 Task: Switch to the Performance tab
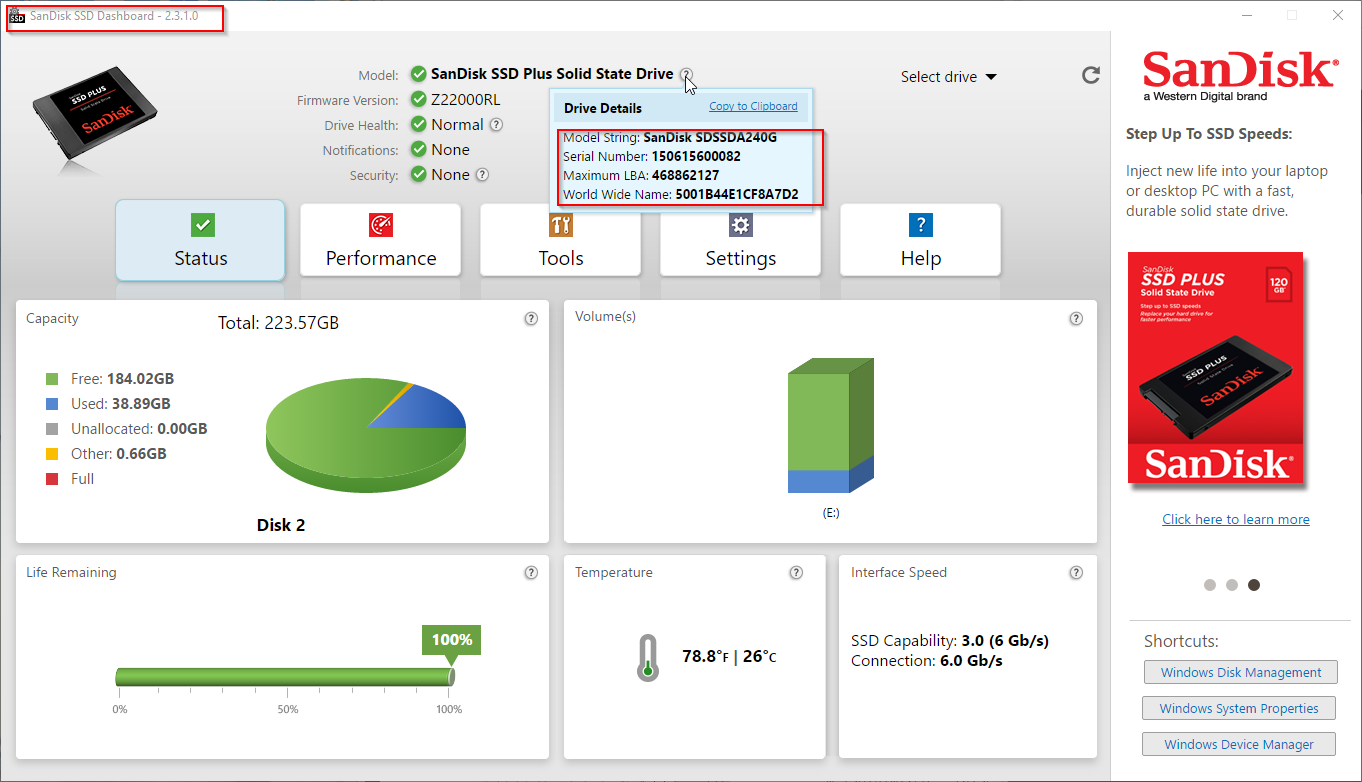pos(381,240)
